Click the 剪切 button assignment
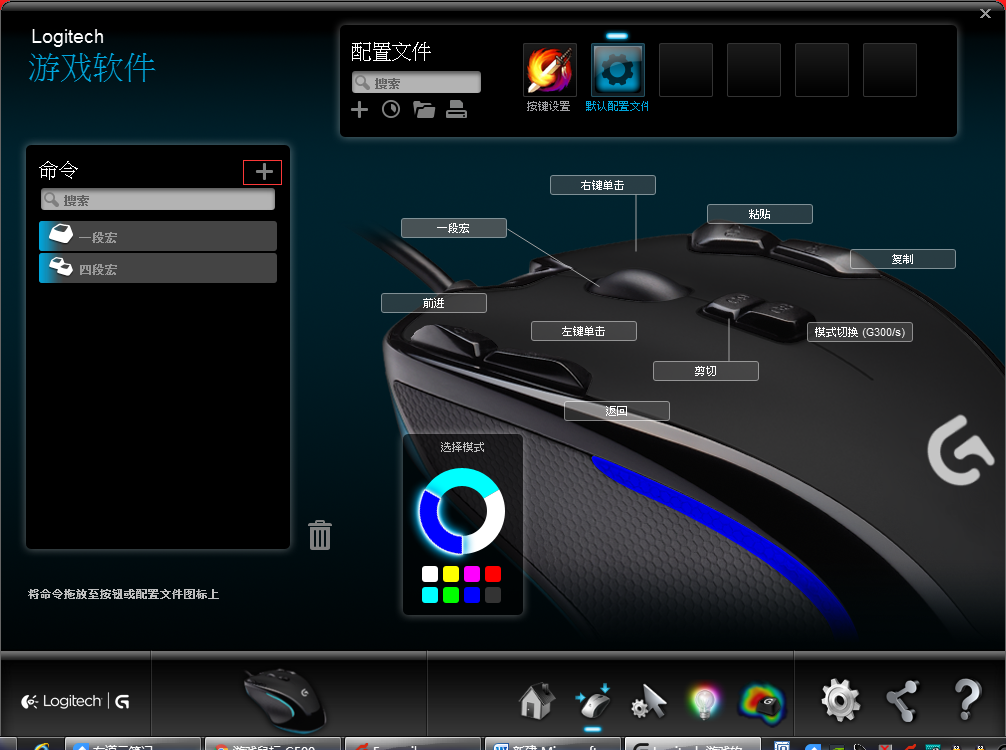The height and width of the screenshot is (750, 1006). 706,371
